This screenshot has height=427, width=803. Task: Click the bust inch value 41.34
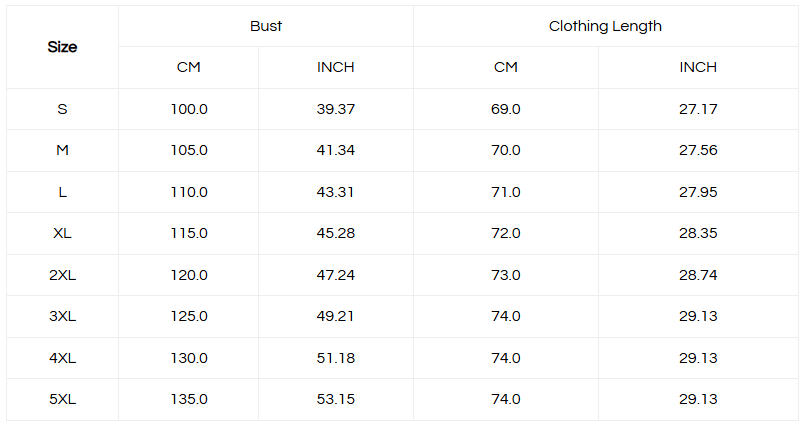point(336,150)
